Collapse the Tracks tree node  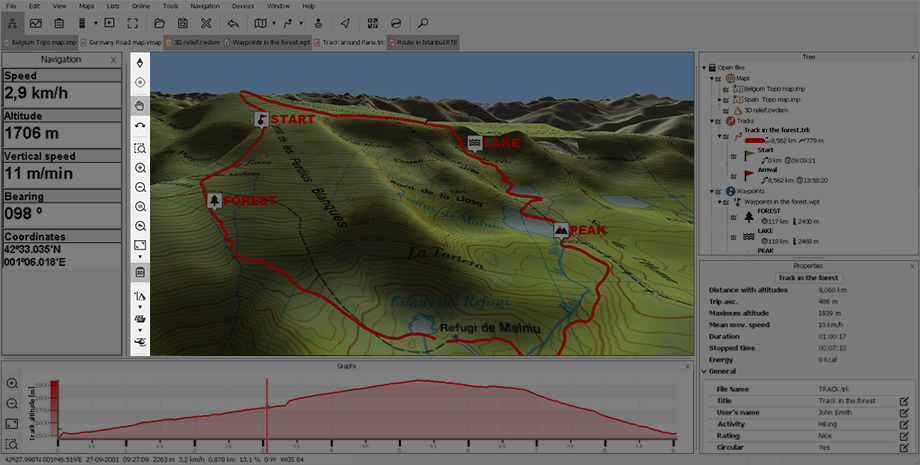pos(711,121)
